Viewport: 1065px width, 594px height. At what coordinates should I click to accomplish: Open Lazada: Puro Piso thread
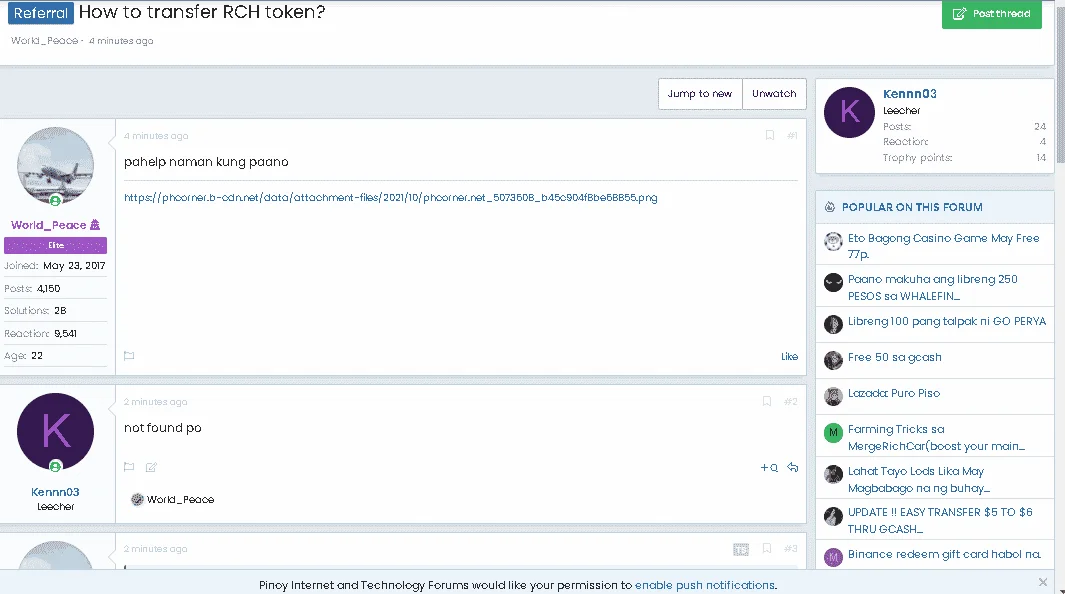point(894,393)
